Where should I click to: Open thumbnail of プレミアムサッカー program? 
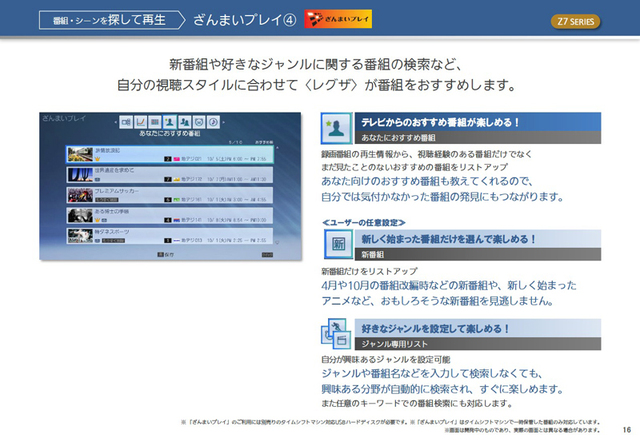coord(80,195)
